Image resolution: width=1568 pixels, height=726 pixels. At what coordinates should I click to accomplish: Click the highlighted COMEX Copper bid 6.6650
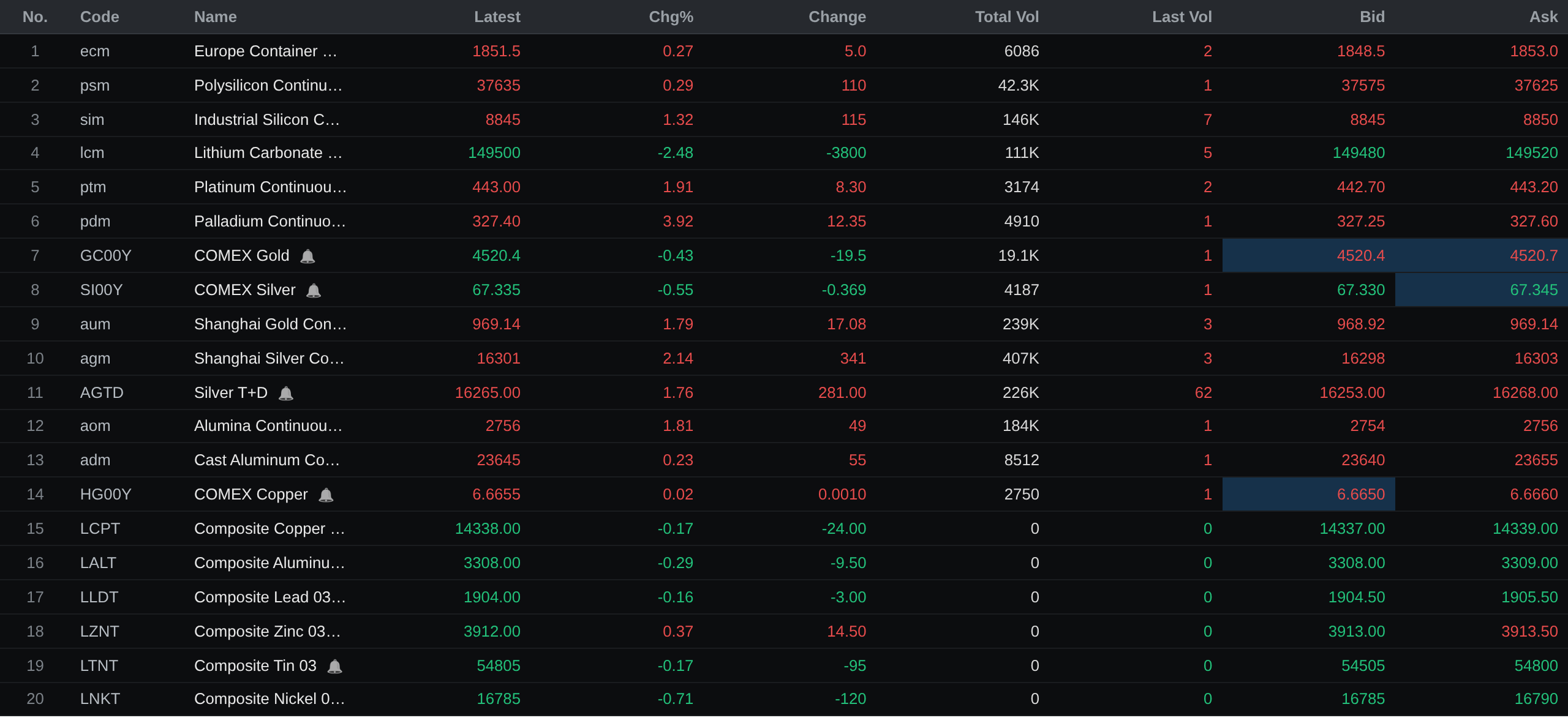coord(1308,495)
